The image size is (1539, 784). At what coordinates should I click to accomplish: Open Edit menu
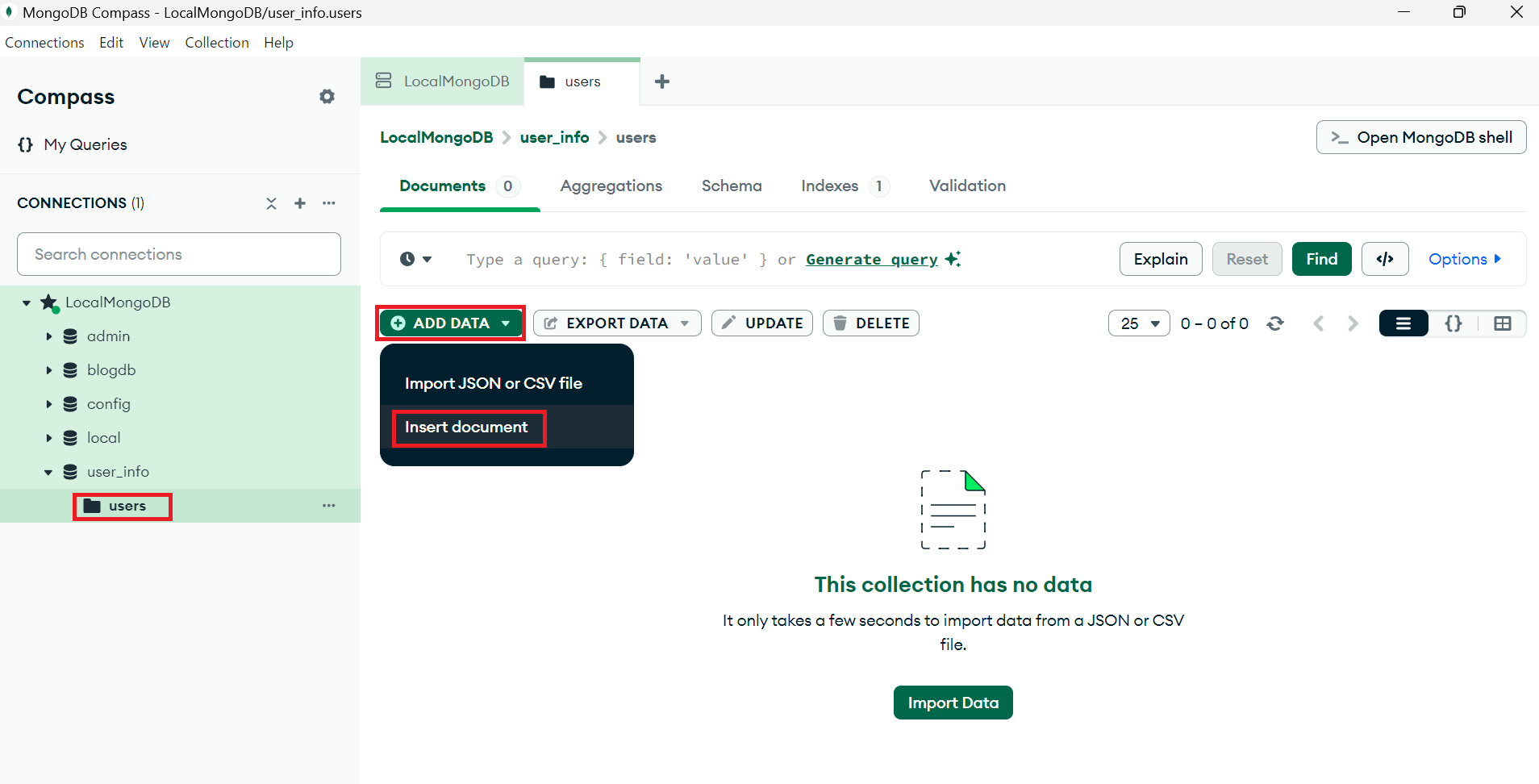pos(111,43)
